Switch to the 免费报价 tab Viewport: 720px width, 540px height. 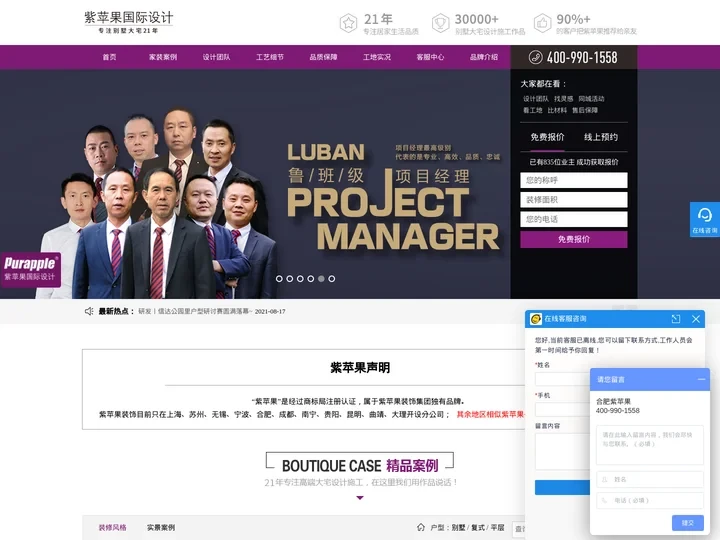coord(547,137)
